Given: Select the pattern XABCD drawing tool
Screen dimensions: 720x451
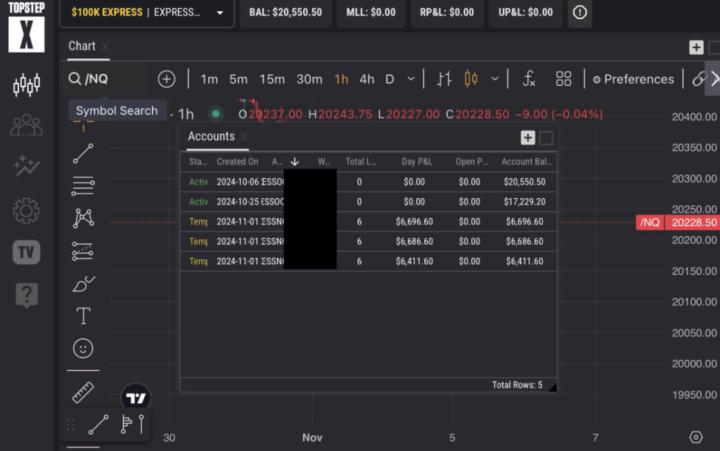Looking at the screenshot, I should coord(83,218).
